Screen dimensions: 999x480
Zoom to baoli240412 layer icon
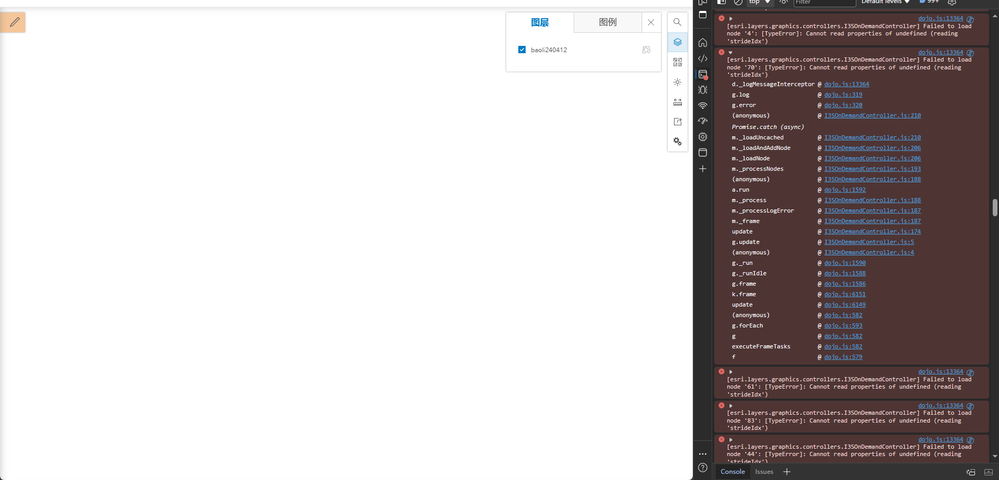coord(646,50)
